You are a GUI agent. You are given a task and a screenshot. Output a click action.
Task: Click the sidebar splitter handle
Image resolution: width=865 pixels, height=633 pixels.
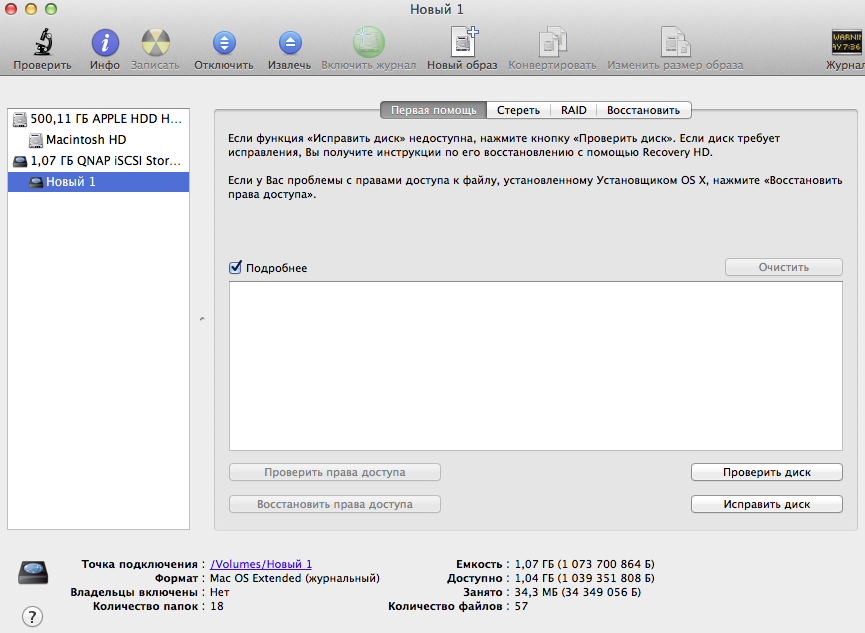coord(202,319)
